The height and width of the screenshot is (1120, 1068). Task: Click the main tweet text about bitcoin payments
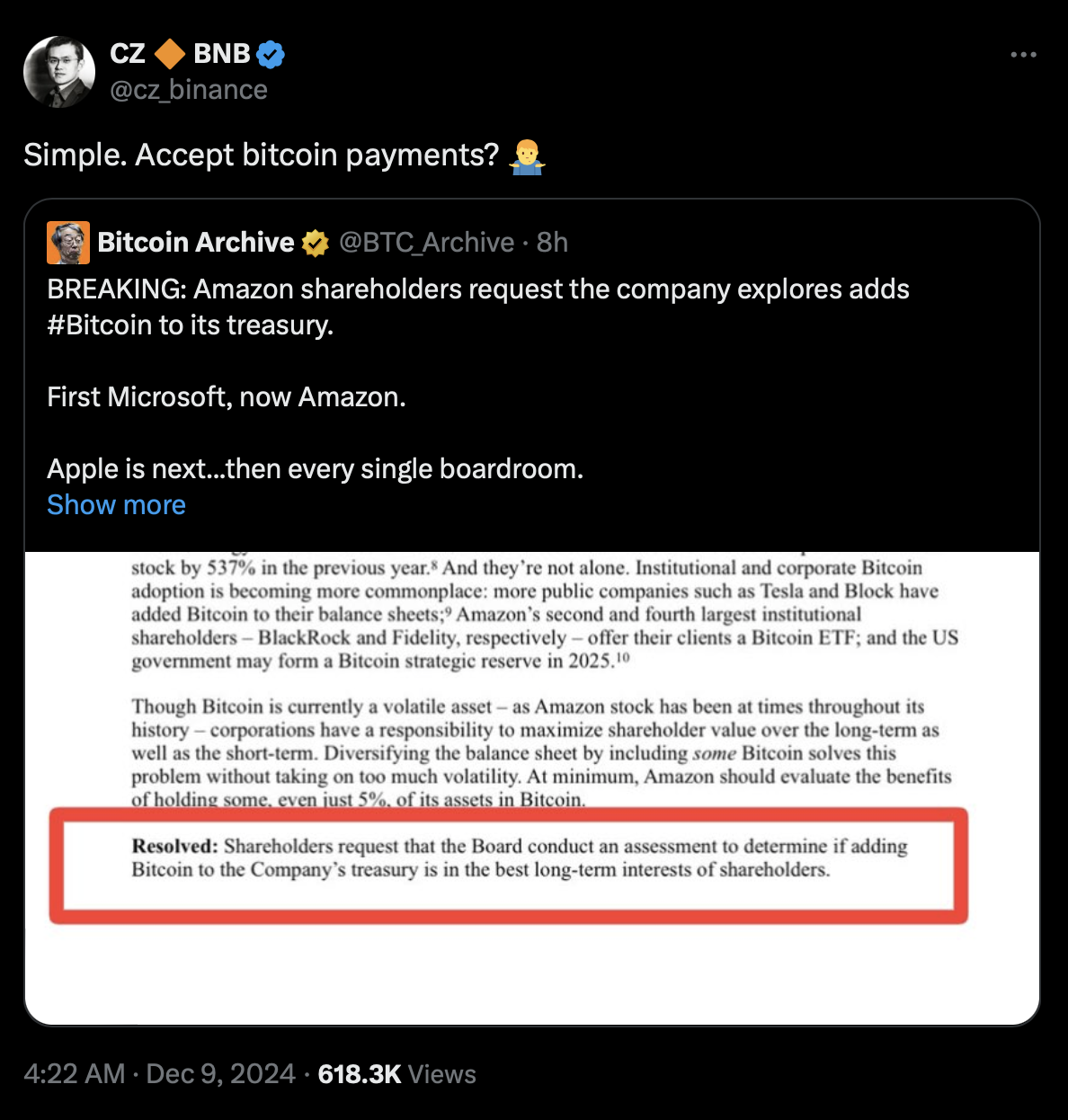pyautogui.click(x=261, y=156)
